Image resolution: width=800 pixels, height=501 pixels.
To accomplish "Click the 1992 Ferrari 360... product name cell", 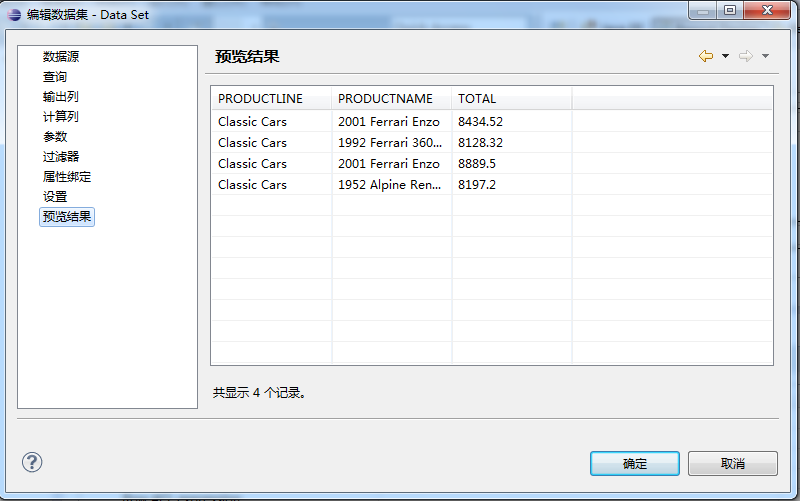I will 391,142.
